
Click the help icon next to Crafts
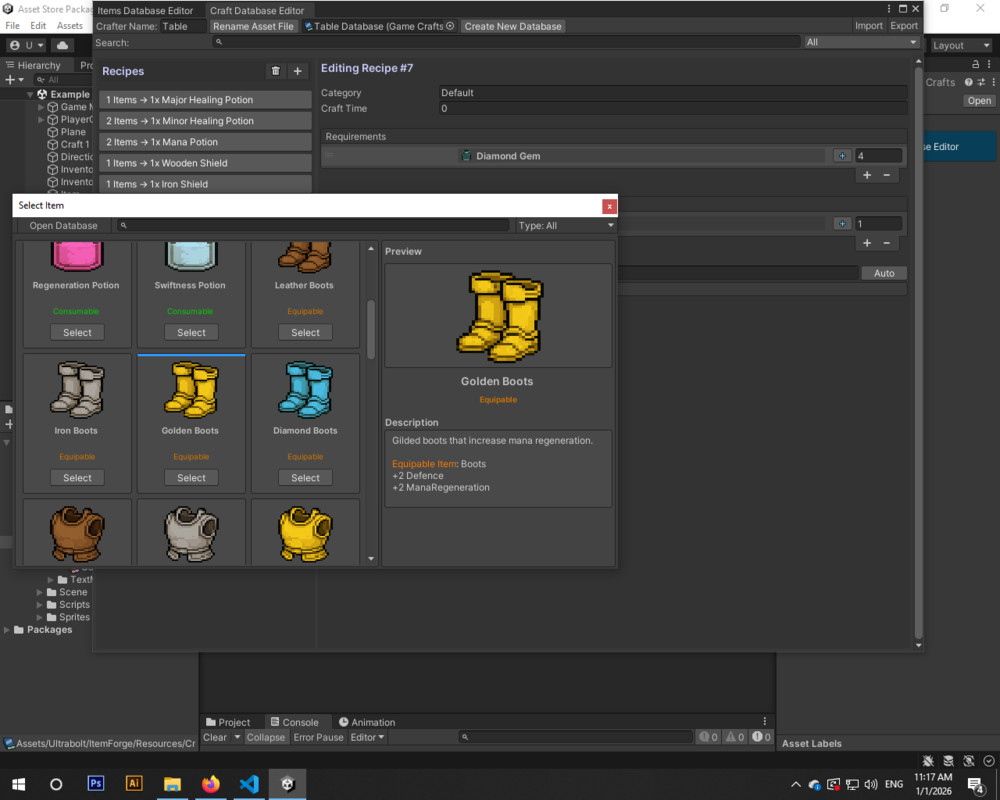tap(968, 82)
